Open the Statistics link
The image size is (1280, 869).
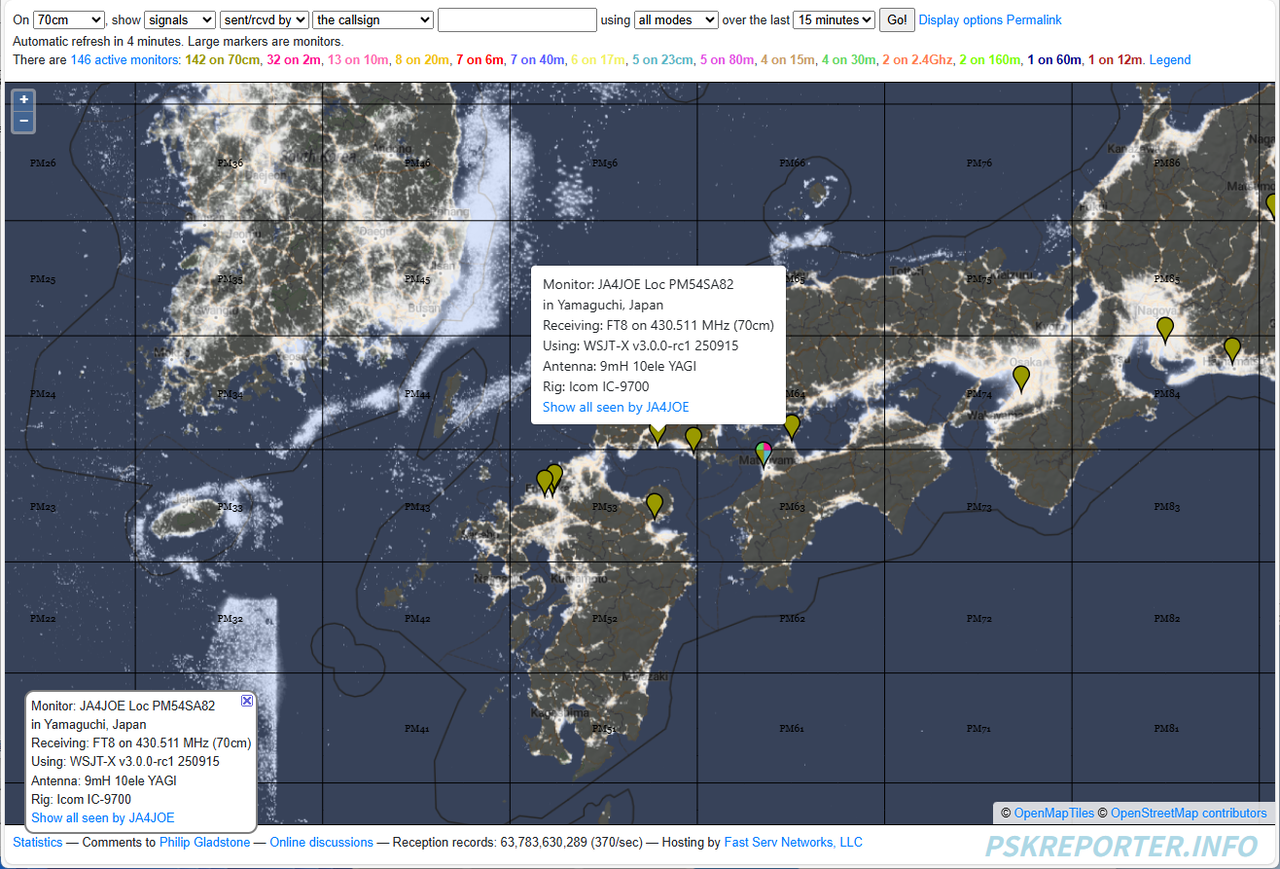click(38, 843)
